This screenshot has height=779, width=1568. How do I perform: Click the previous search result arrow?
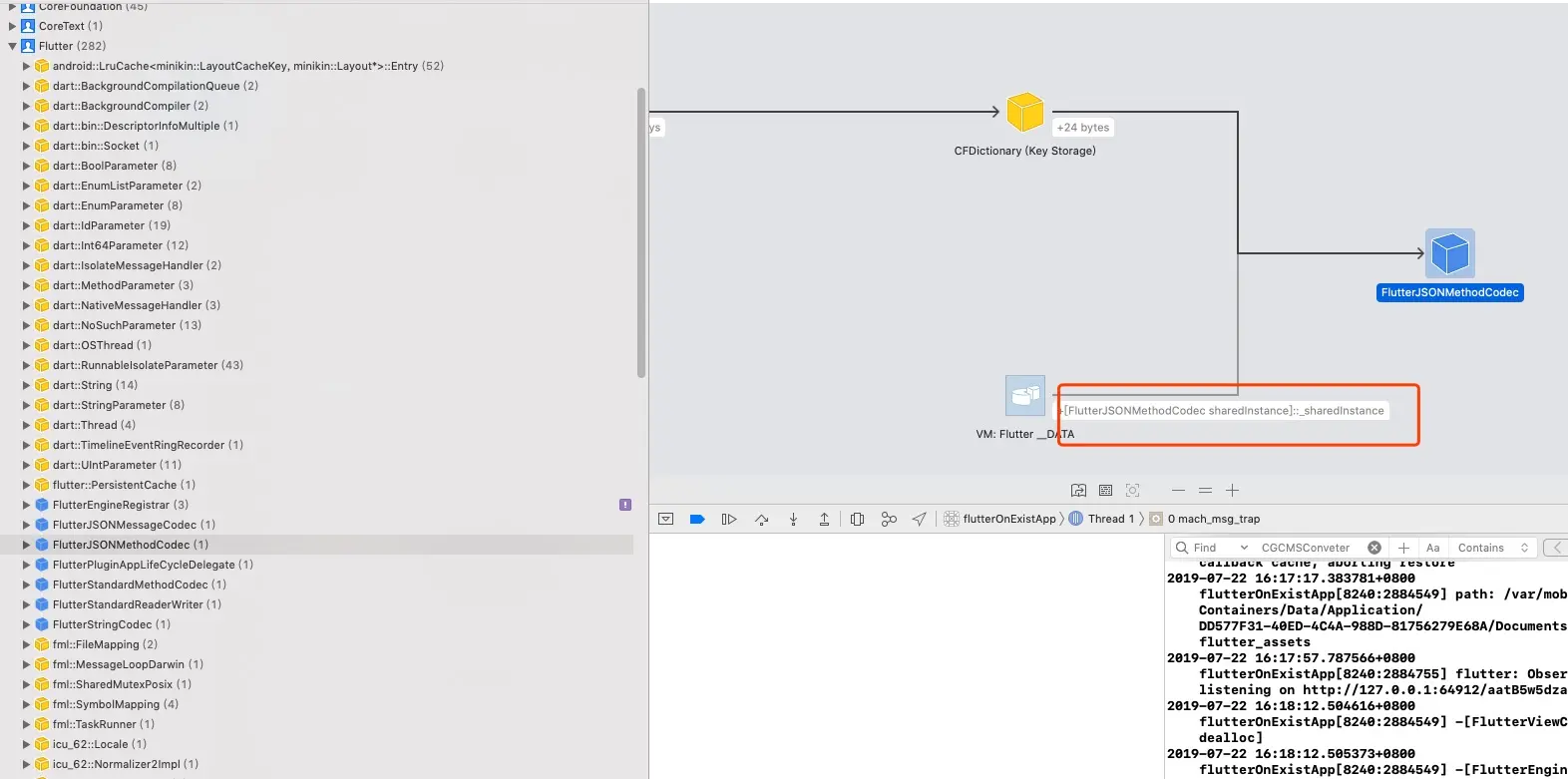(x=1556, y=548)
